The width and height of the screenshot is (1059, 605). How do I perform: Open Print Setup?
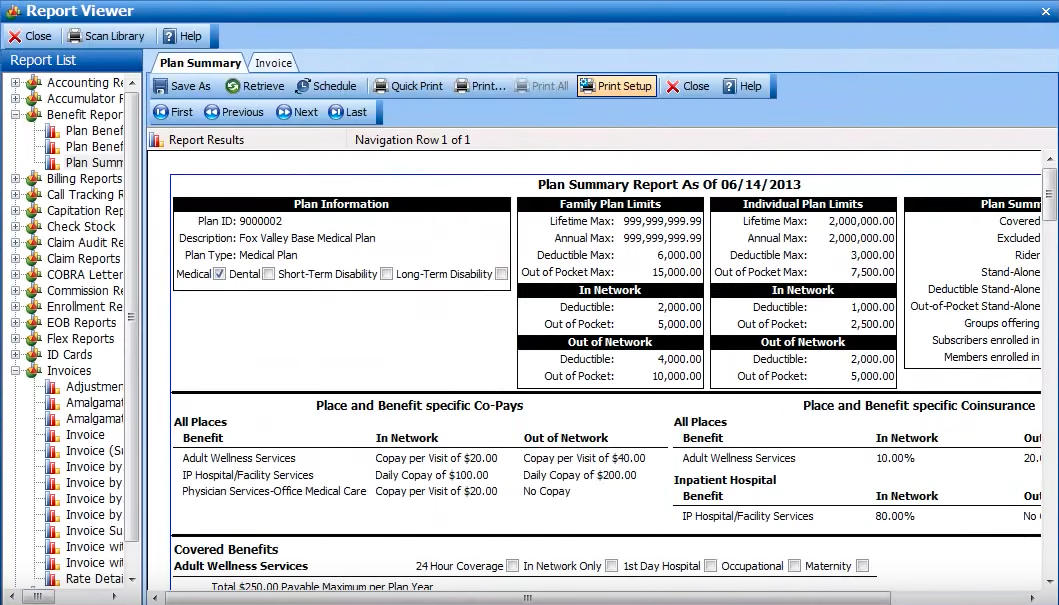coord(617,86)
